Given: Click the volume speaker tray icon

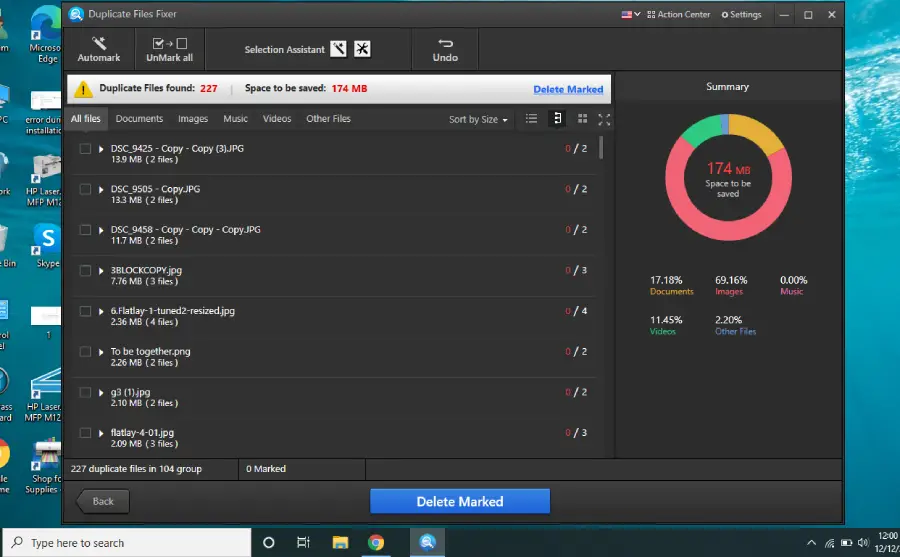Looking at the screenshot, I should tap(863, 543).
